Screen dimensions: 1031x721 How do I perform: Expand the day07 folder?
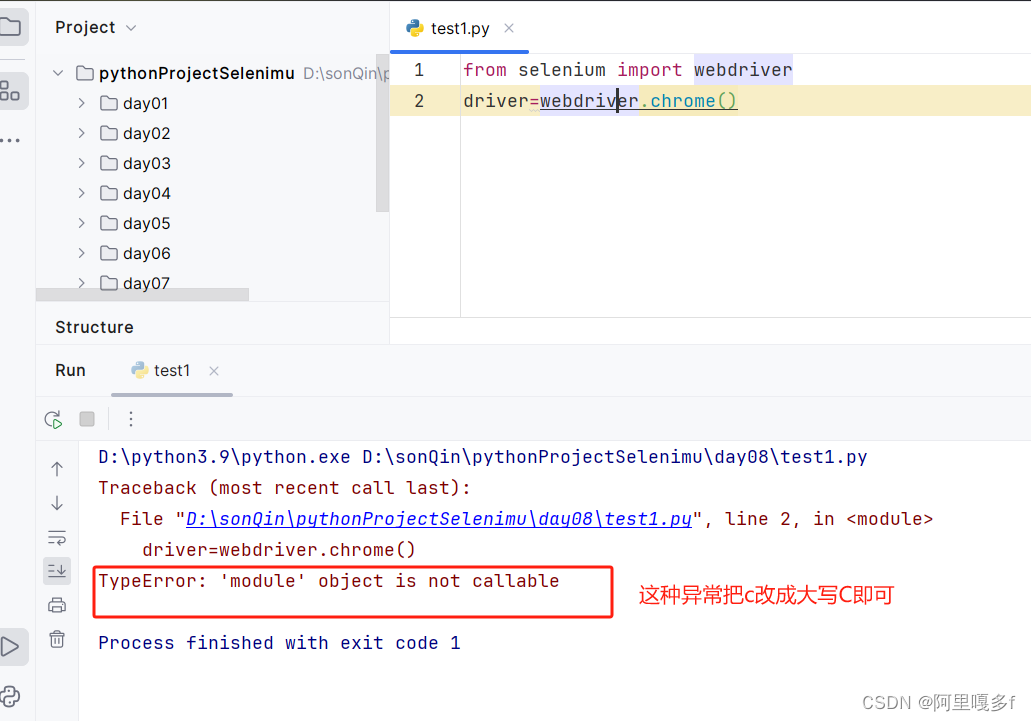pyautogui.click(x=82, y=283)
